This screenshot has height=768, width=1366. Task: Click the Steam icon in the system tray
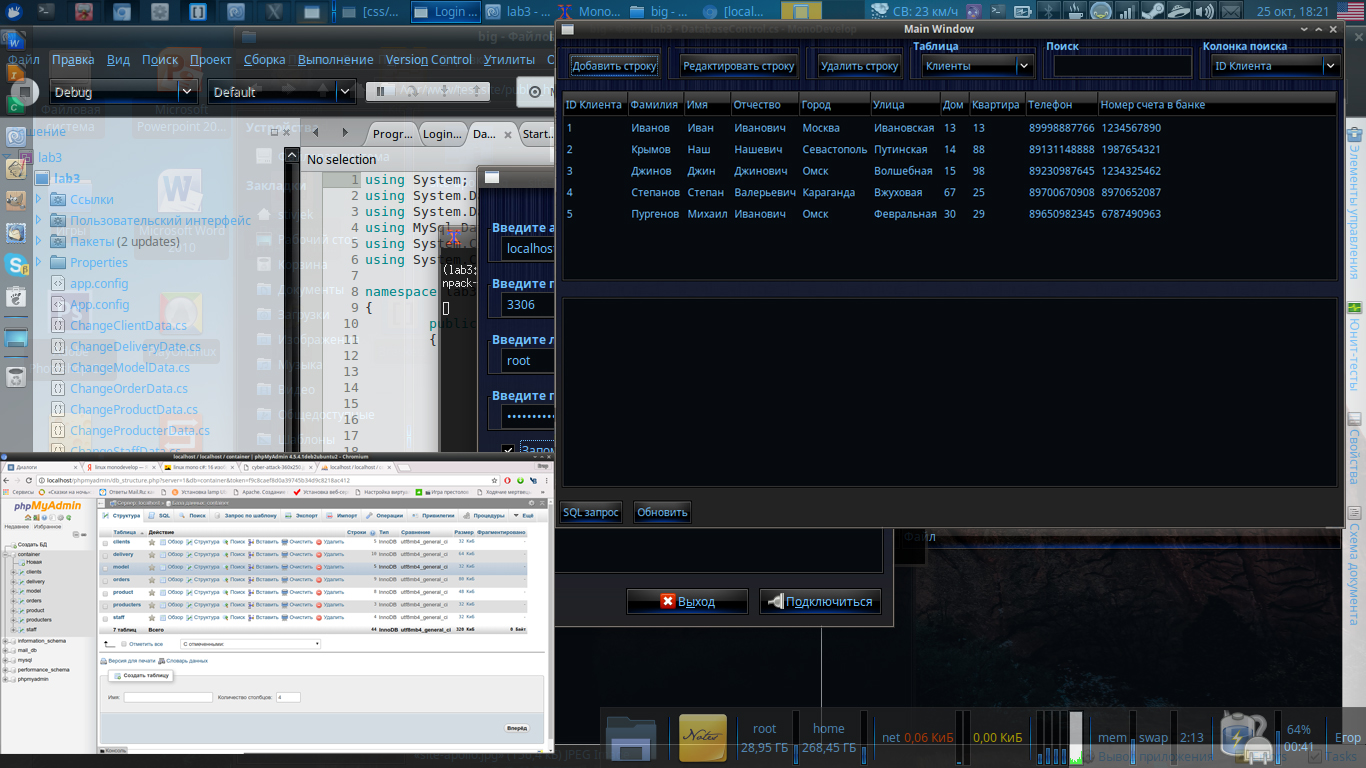click(1153, 12)
